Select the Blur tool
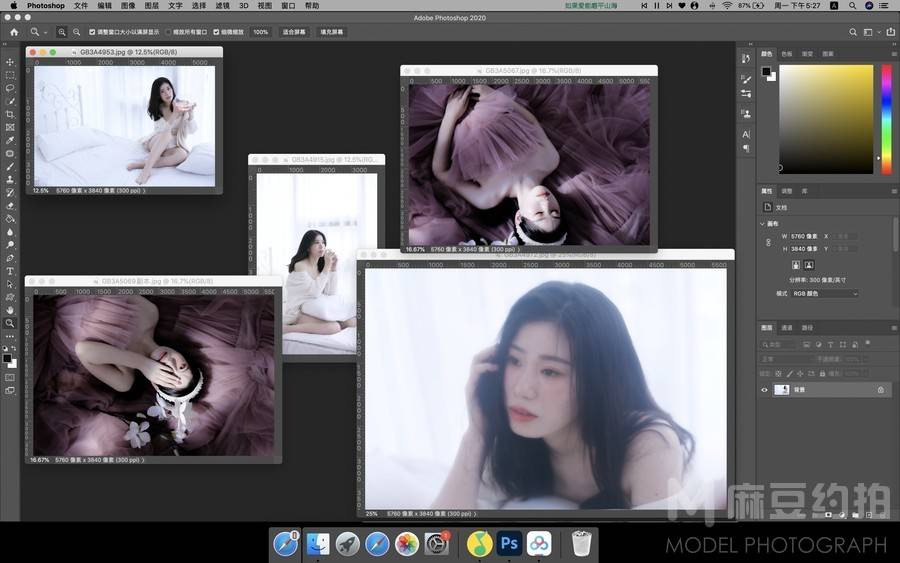Screen dimensions: 900x563 [10, 232]
